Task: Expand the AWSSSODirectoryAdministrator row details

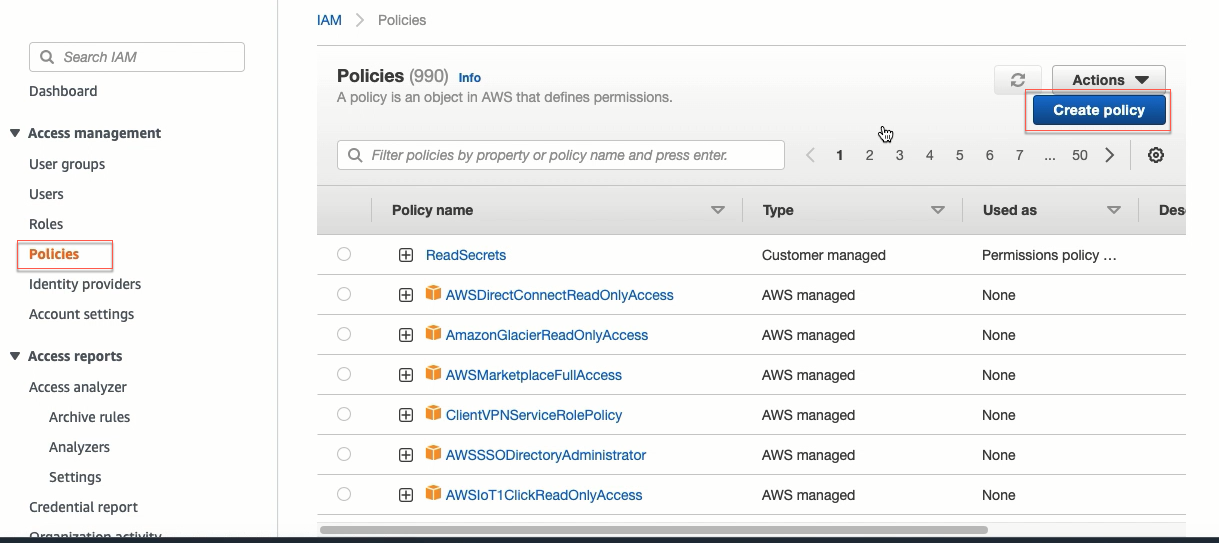Action: pos(406,455)
